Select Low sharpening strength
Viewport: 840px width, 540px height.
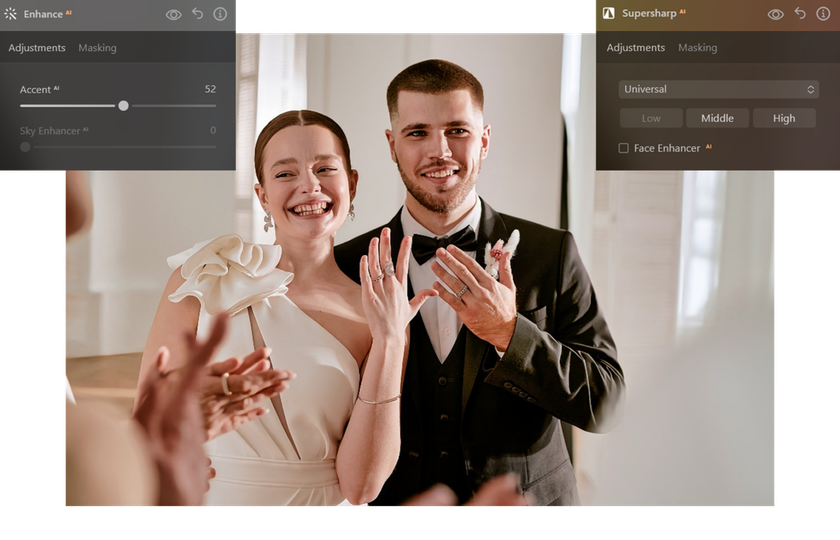pos(651,118)
